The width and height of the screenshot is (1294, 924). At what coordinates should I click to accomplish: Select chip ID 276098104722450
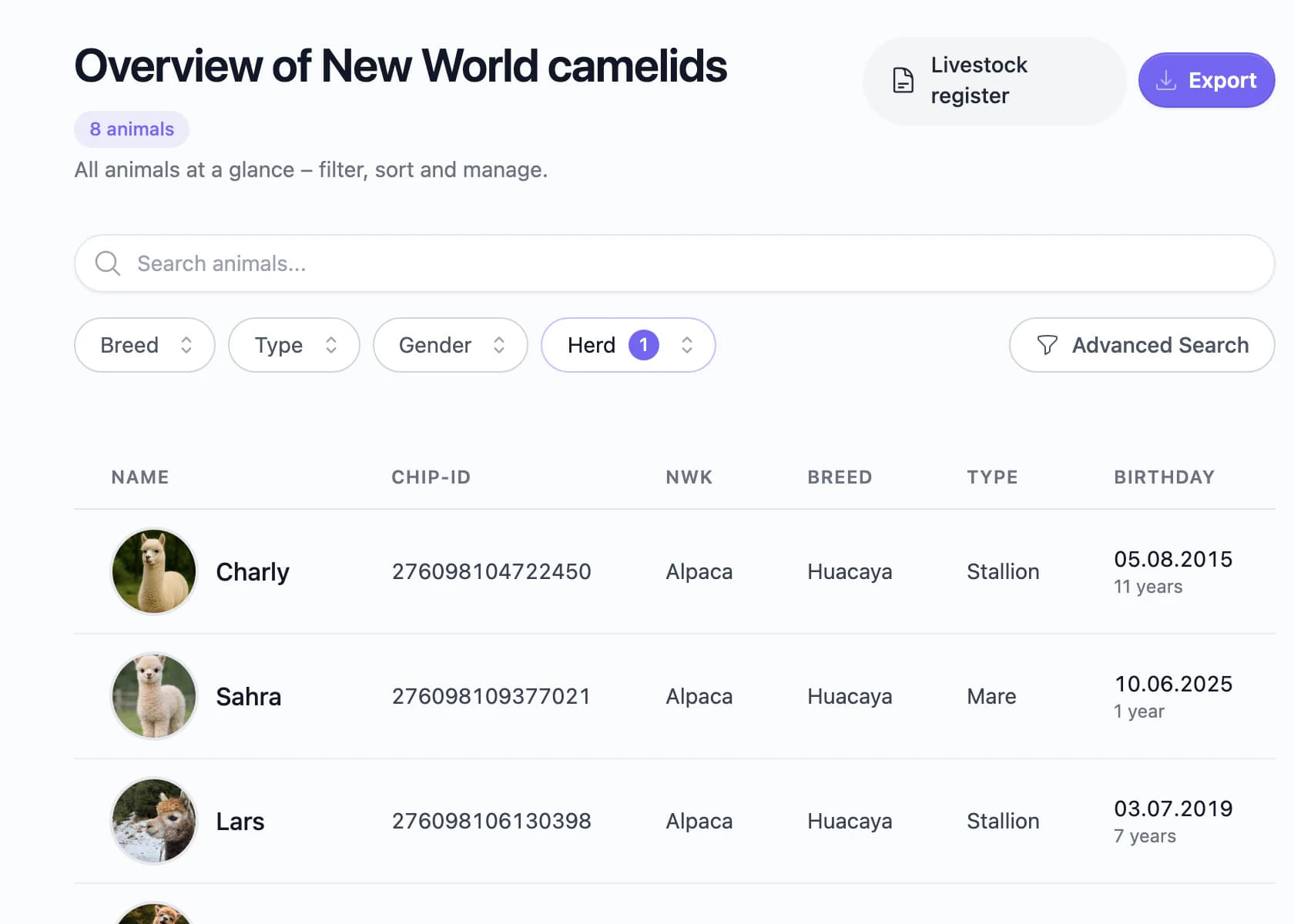(491, 571)
